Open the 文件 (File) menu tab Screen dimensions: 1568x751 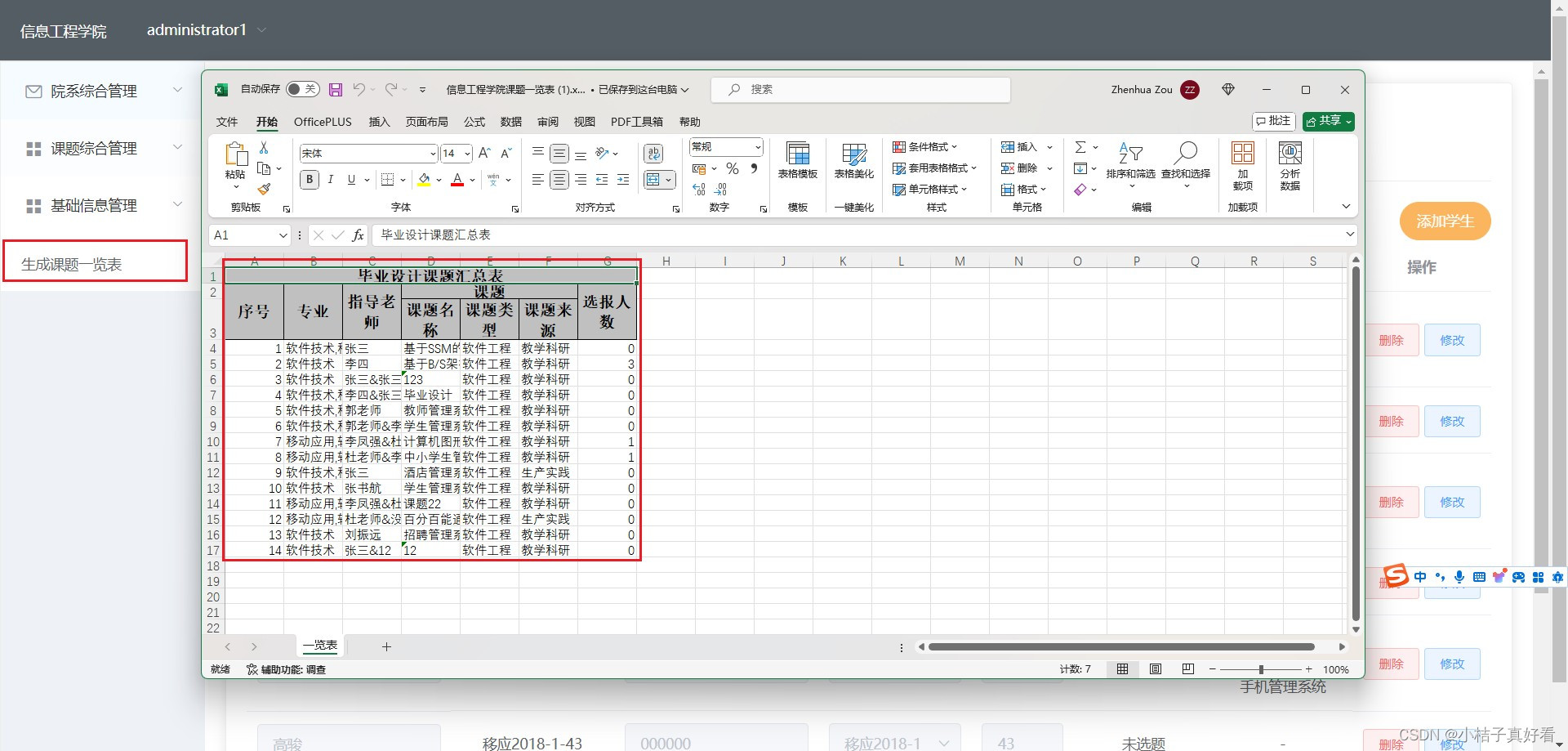click(x=227, y=122)
